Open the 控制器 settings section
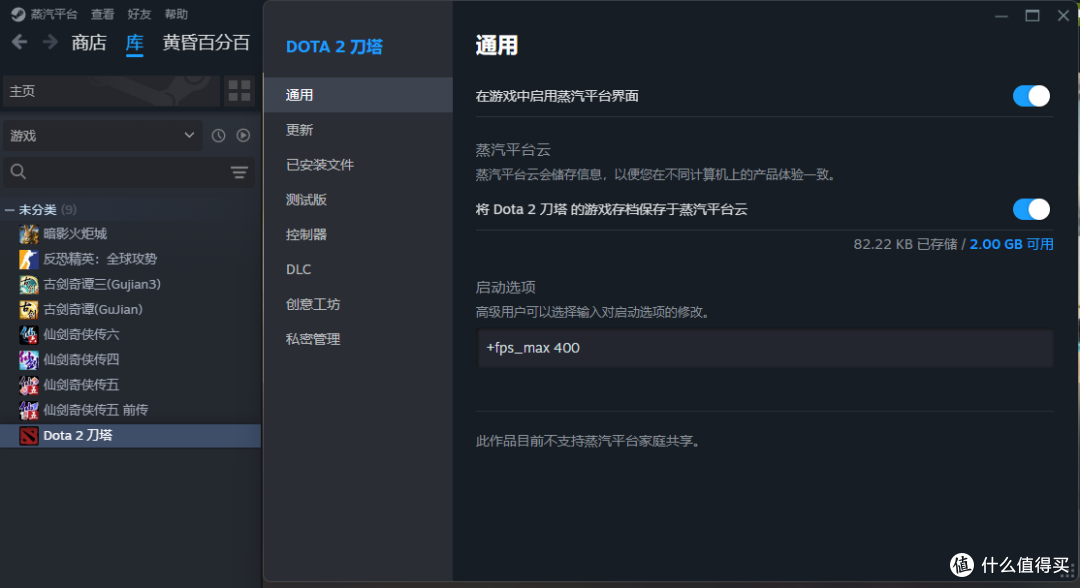 point(358,235)
